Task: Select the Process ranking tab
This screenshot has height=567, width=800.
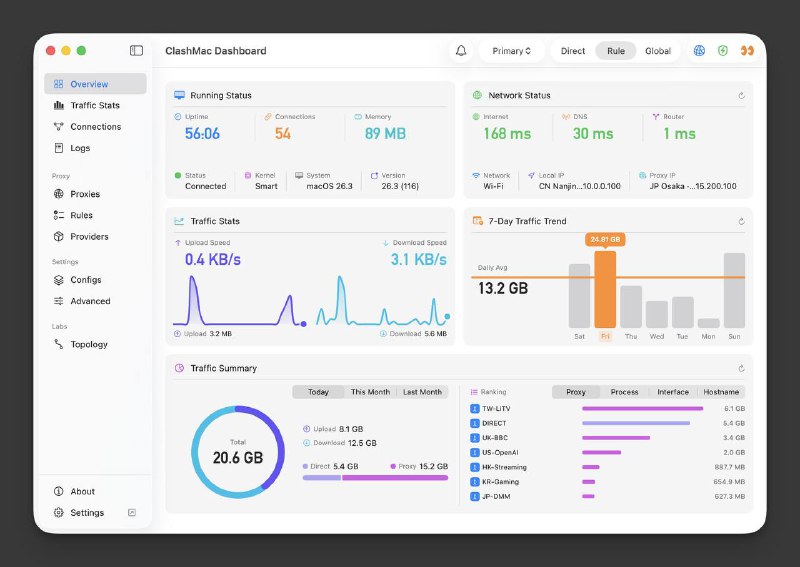Action: [x=624, y=392]
